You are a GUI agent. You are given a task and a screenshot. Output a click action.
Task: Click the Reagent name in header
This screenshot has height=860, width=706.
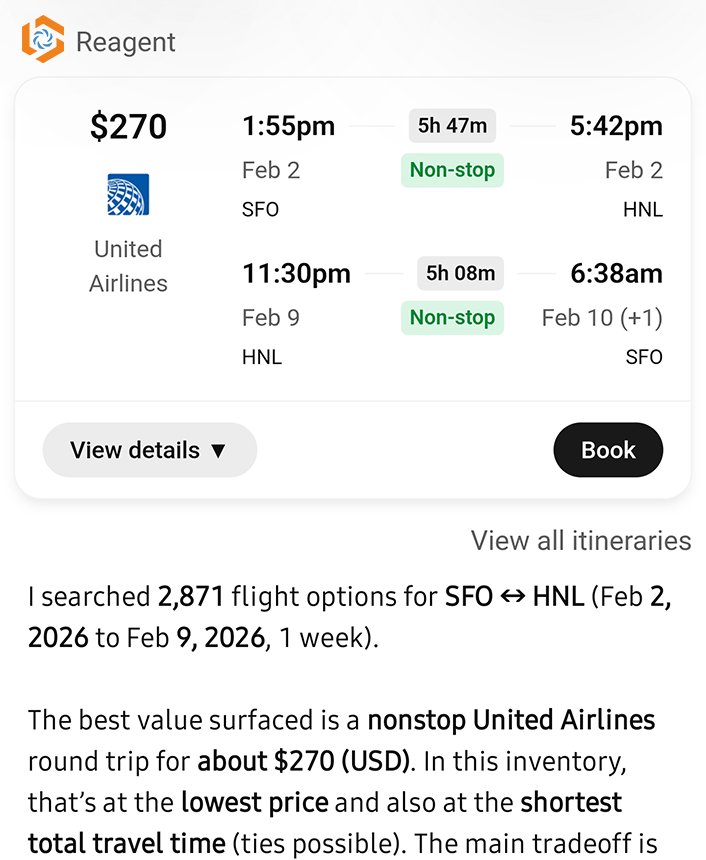pyautogui.click(x=125, y=42)
